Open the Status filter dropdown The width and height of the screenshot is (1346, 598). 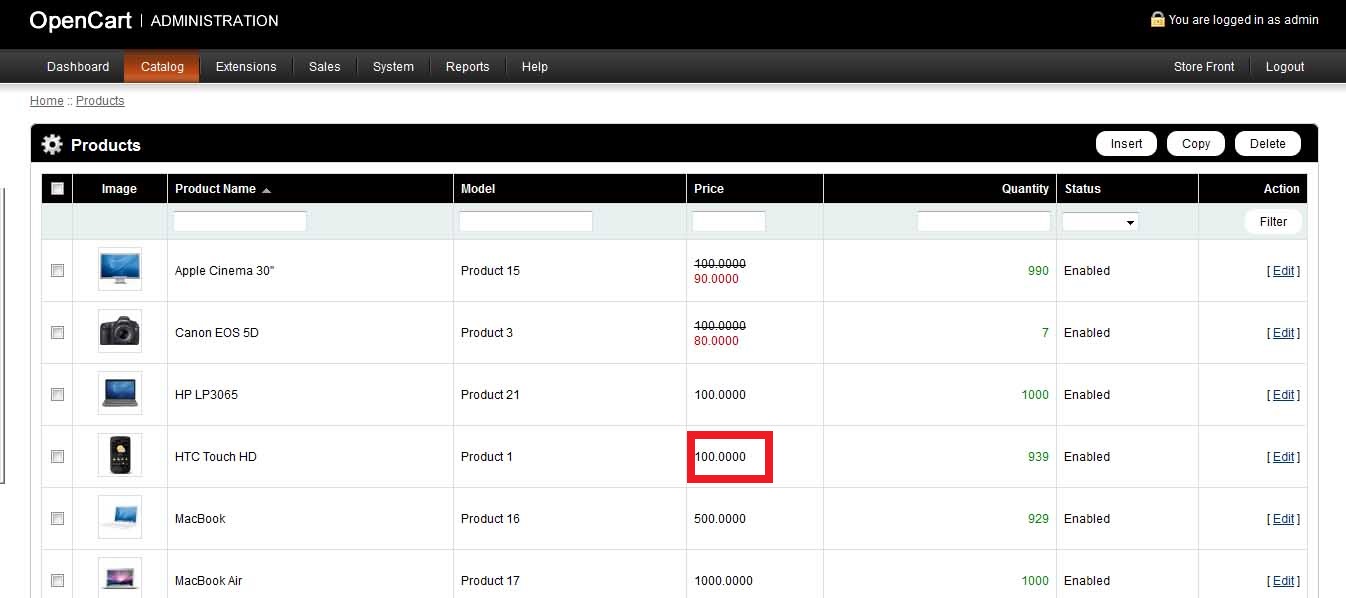[x=1100, y=222]
